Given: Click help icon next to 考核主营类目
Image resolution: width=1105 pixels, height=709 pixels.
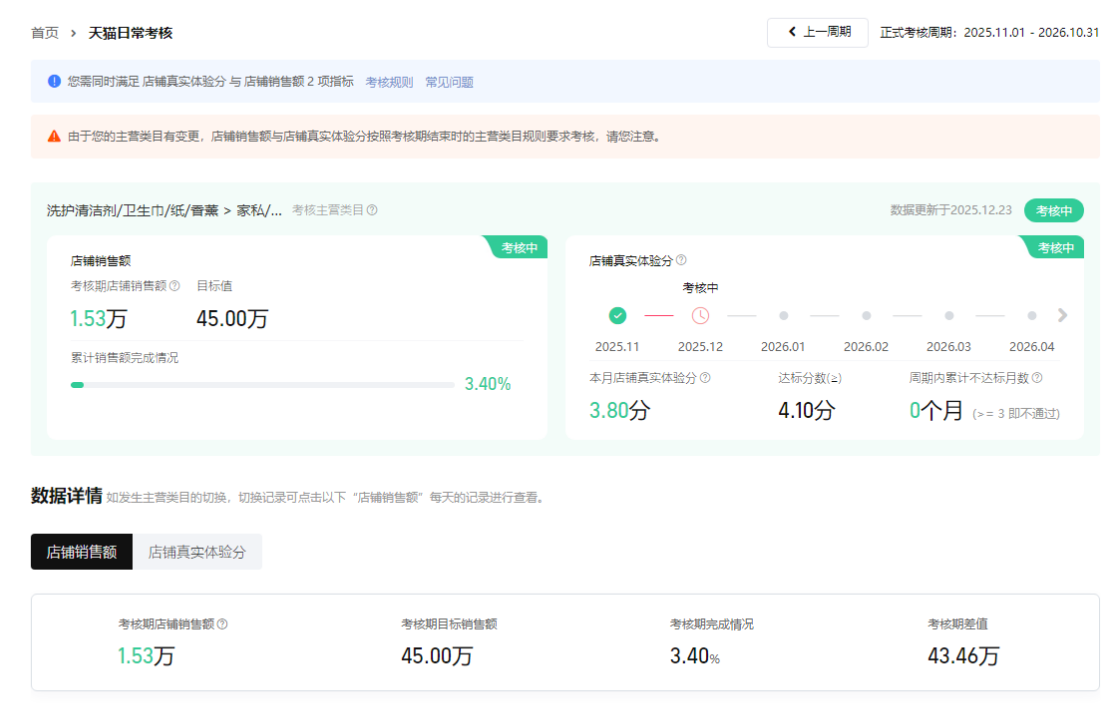Looking at the screenshot, I should pyautogui.click(x=372, y=211).
